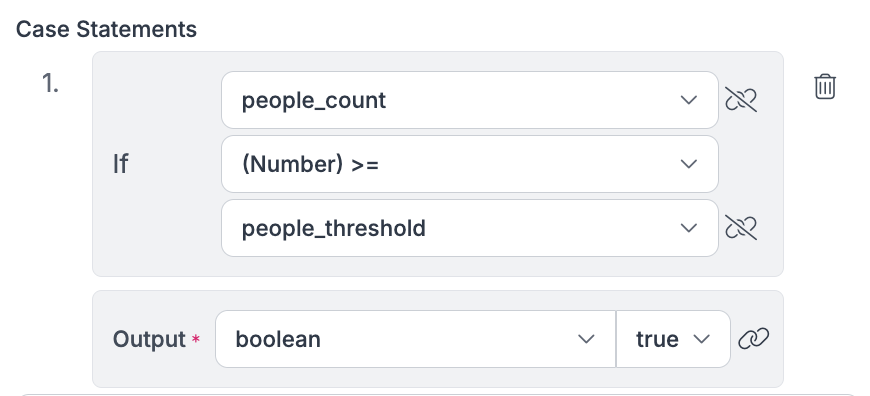Open the true value dropdown
Screen dimensions: 870x396
click(x=673, y=339)
